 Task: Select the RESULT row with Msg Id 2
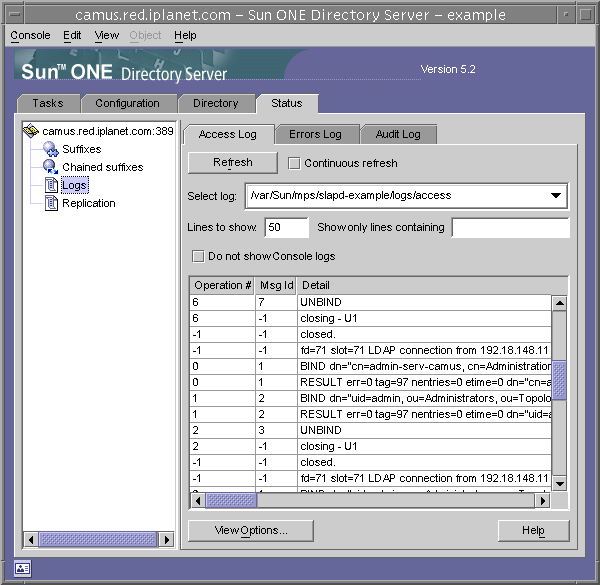[x=370, y=414]
